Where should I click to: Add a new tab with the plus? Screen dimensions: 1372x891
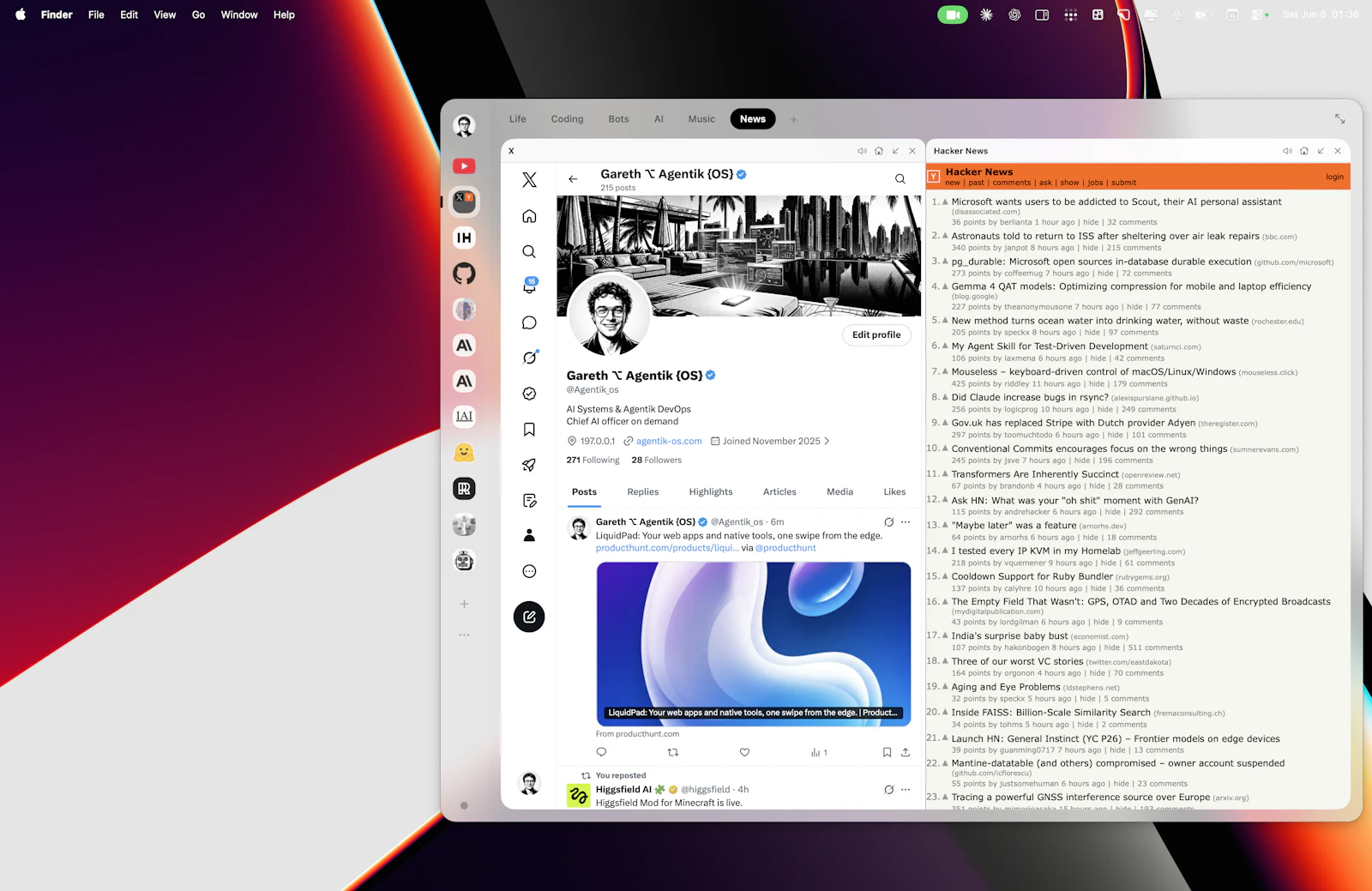point(793,120)
